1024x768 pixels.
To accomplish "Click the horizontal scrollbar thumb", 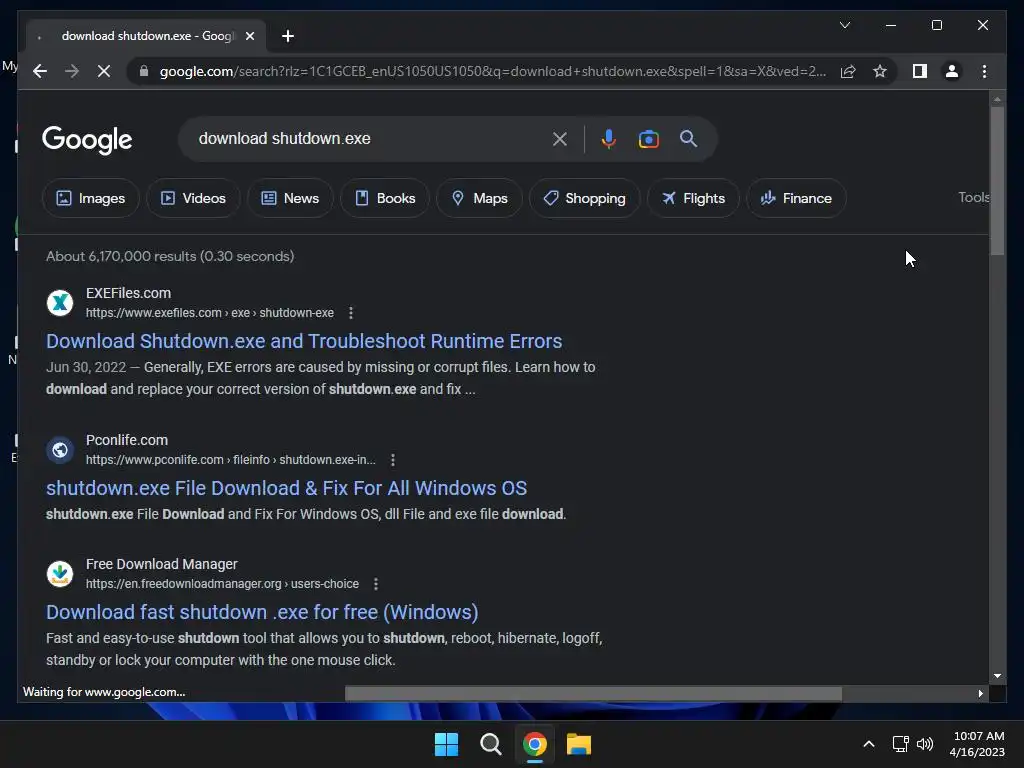I will tap(593, 693).
